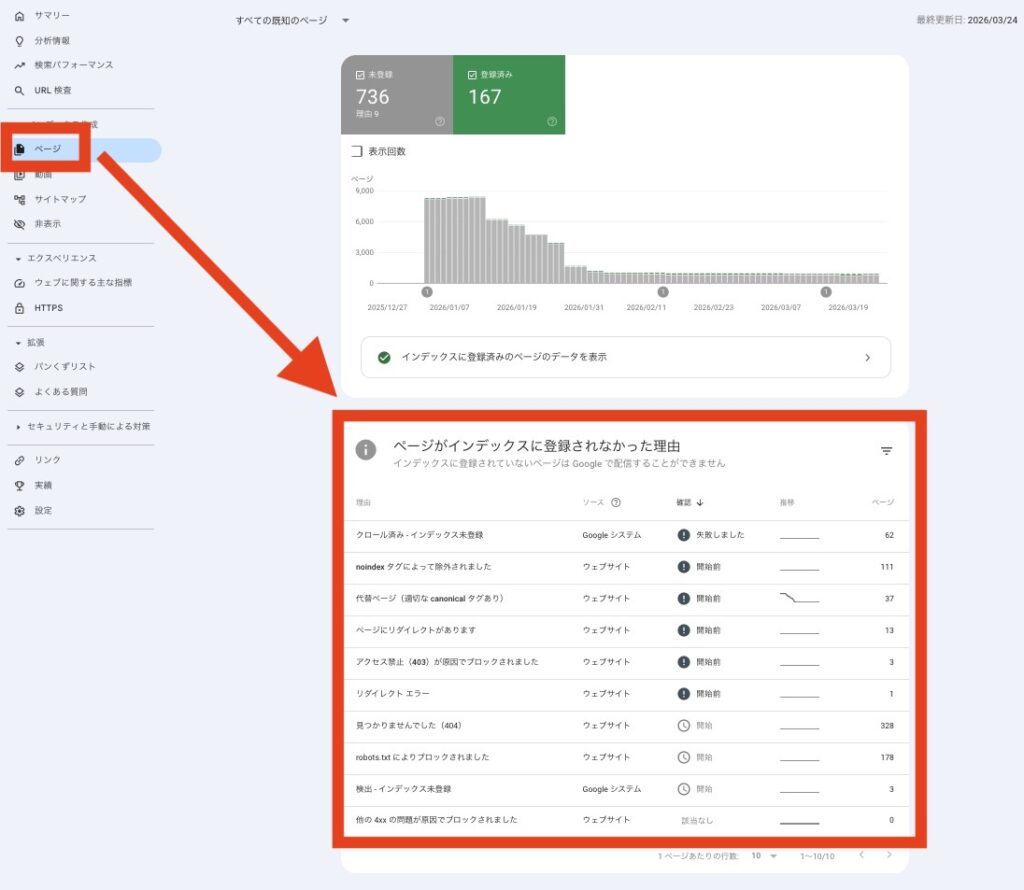Viewport: 1024px width, 890px height.
Task: Open the filter icon on the reasons table
Action: tap(886, 451)
